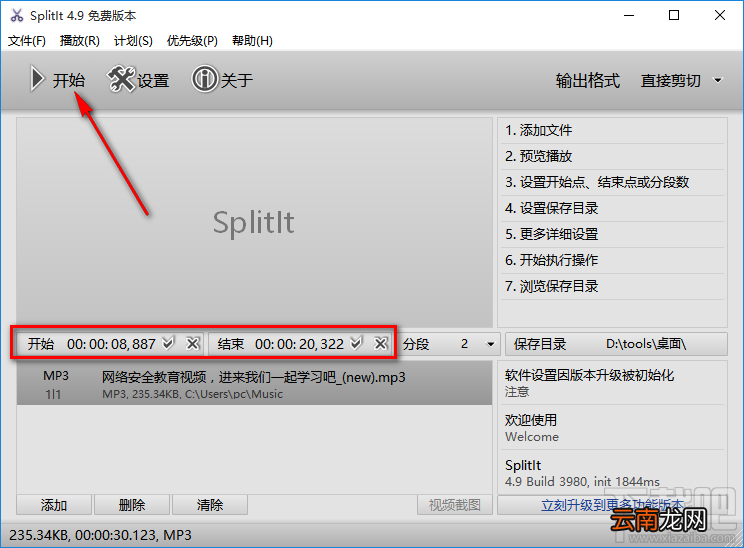
Task: Clear the end time with the X icon
Action: pos(381,343)
